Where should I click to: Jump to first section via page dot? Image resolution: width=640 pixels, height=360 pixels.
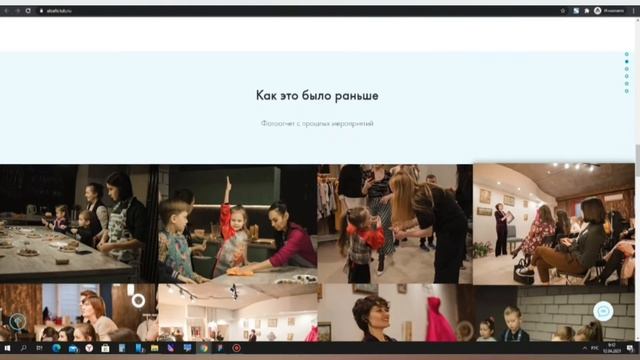(627, 54)
